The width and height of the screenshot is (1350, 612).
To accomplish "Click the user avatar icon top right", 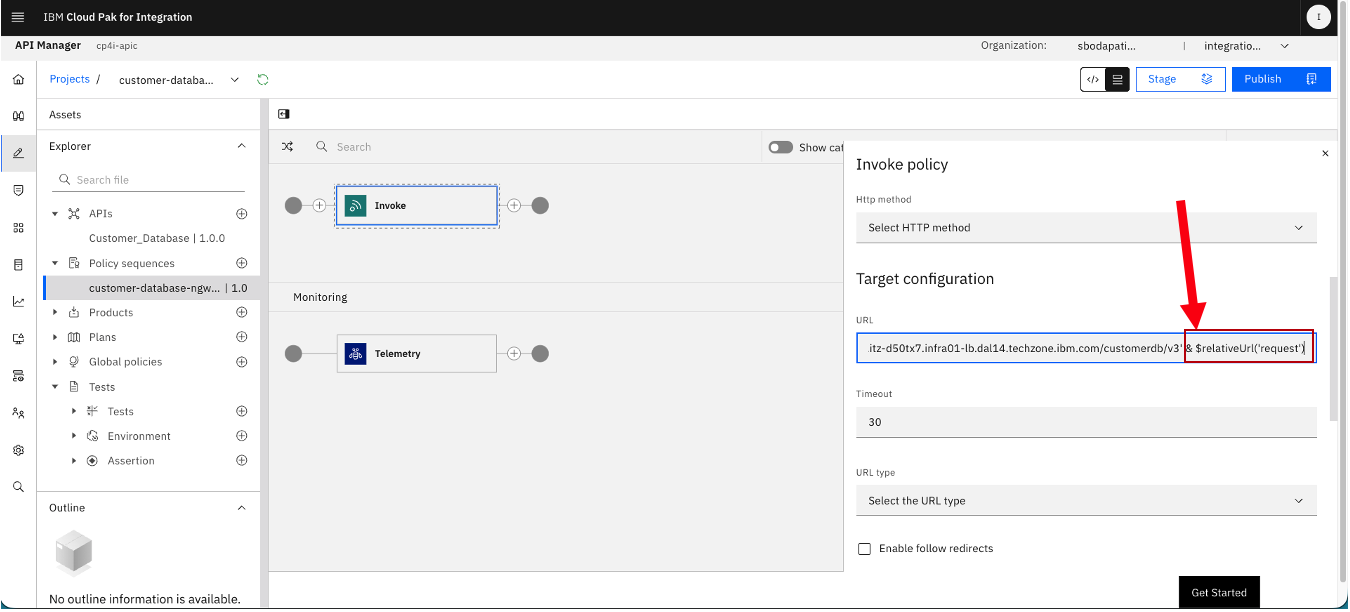I will click(x=1318, y=17).
